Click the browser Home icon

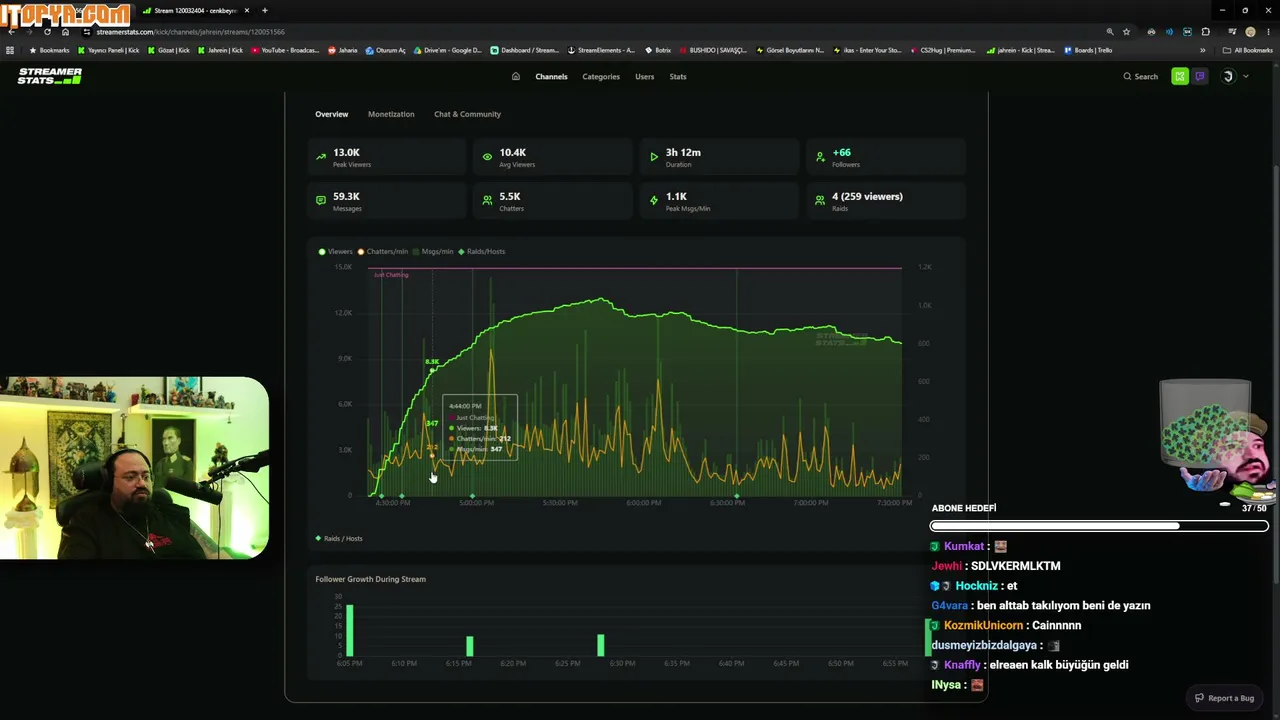click(65, 32)
